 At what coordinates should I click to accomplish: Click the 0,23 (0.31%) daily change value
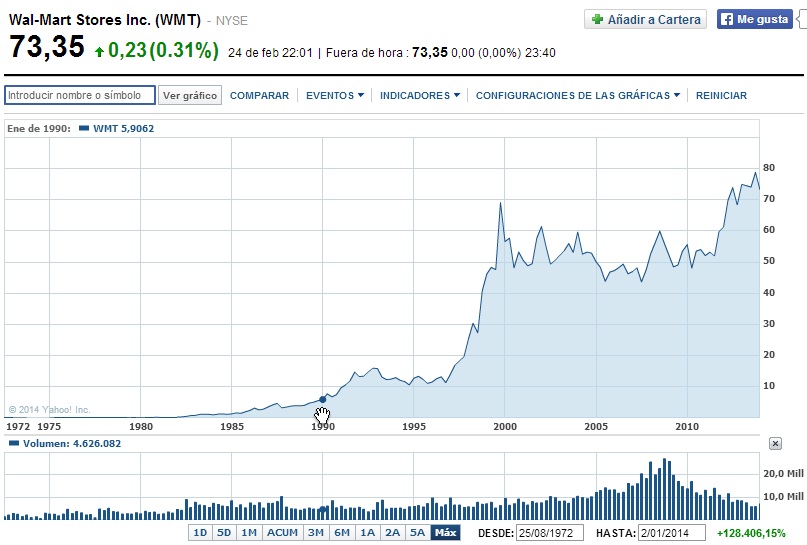coord(163,50)
